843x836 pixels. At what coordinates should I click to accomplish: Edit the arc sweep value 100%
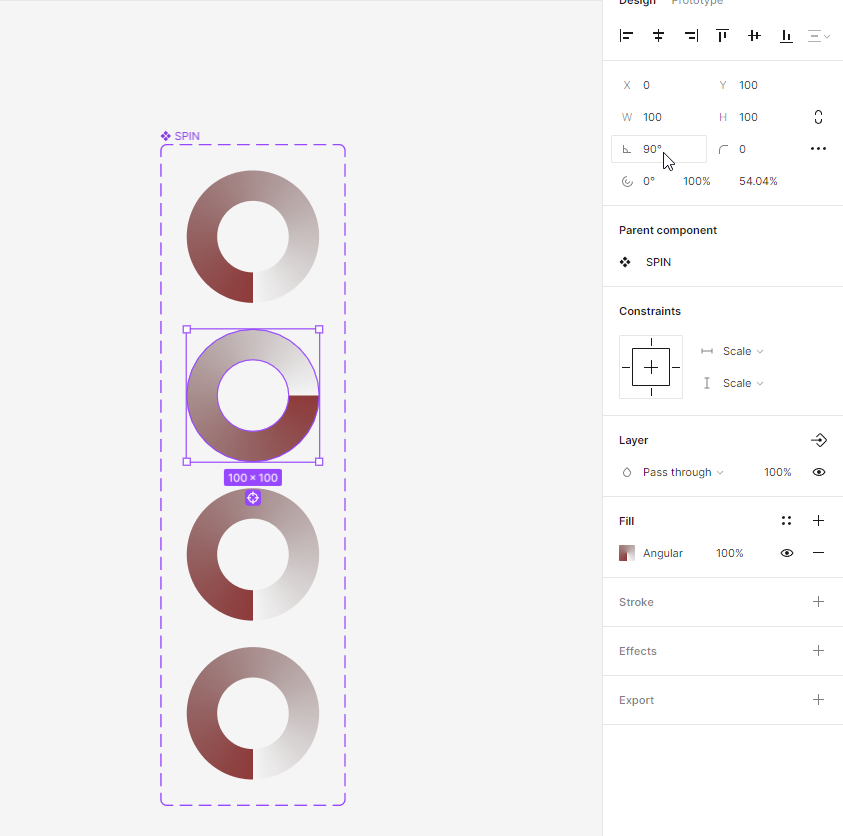[x=697, y=181]
